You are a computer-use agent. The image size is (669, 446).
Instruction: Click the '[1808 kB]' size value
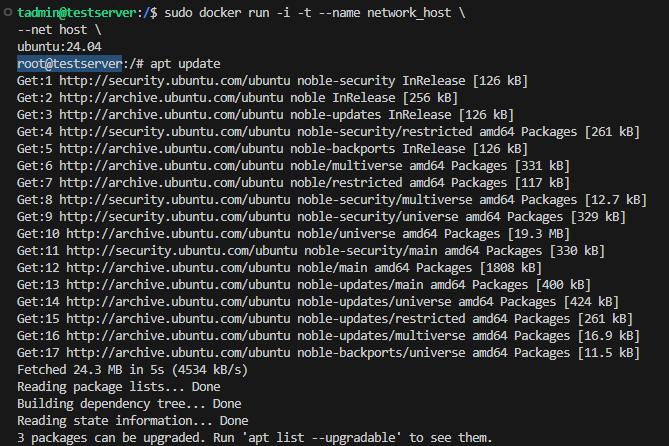point(511,268)
